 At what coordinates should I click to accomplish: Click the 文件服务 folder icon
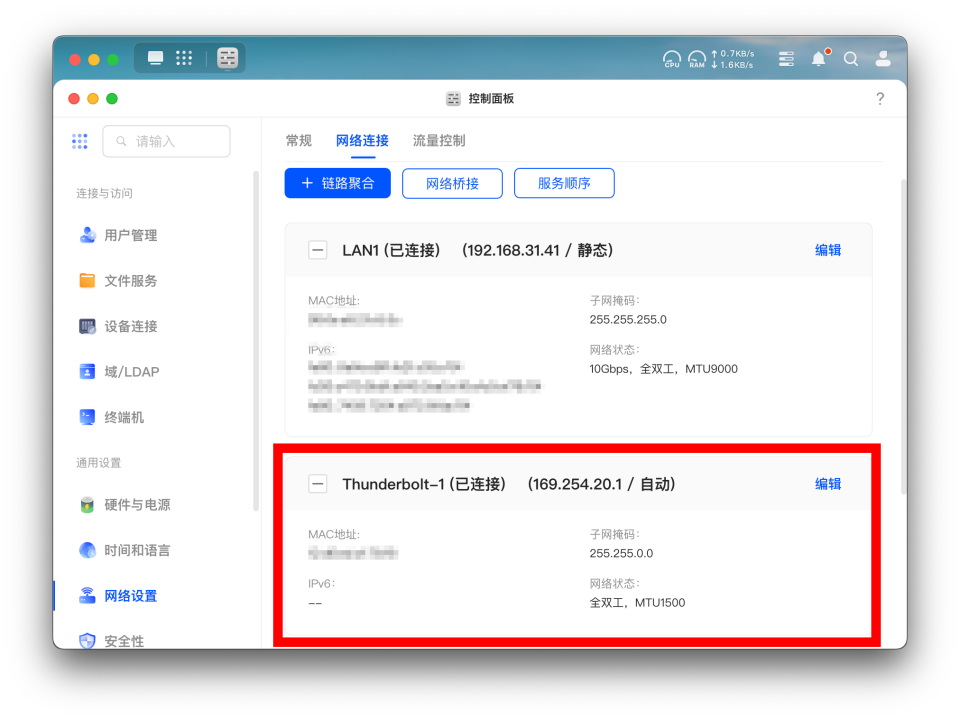pyautogui.click(x=88, y=280)
